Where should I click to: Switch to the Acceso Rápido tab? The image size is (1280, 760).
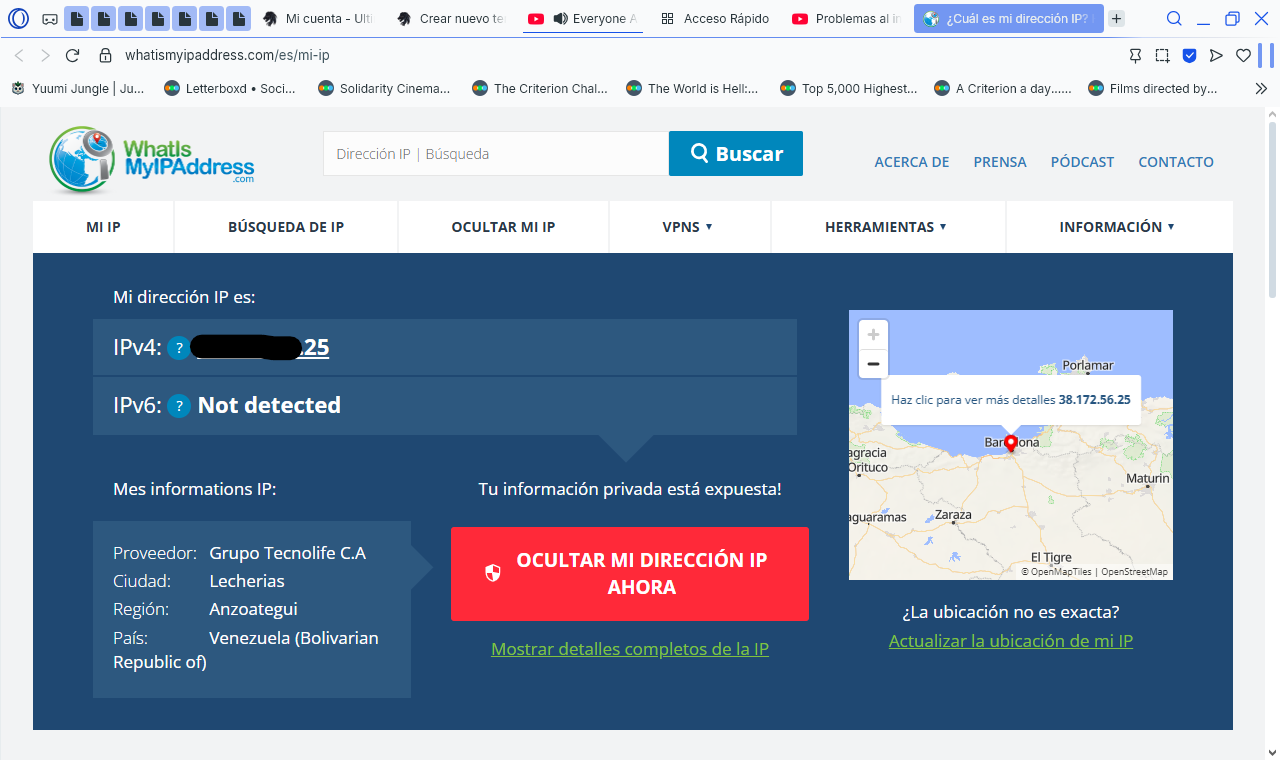tap(714, 18)
